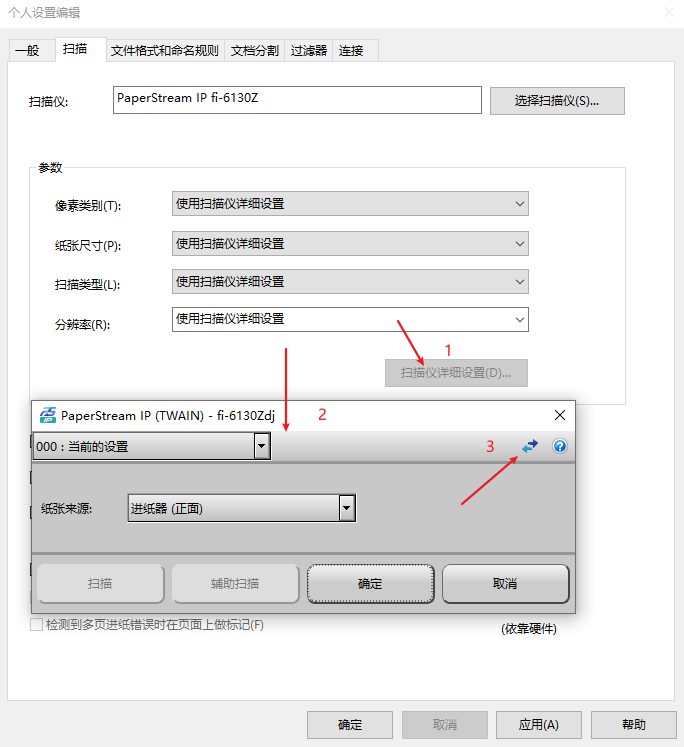
Task: Click the 辅助扫描 button
Action: pyautogui.click(x=235, y=584)
